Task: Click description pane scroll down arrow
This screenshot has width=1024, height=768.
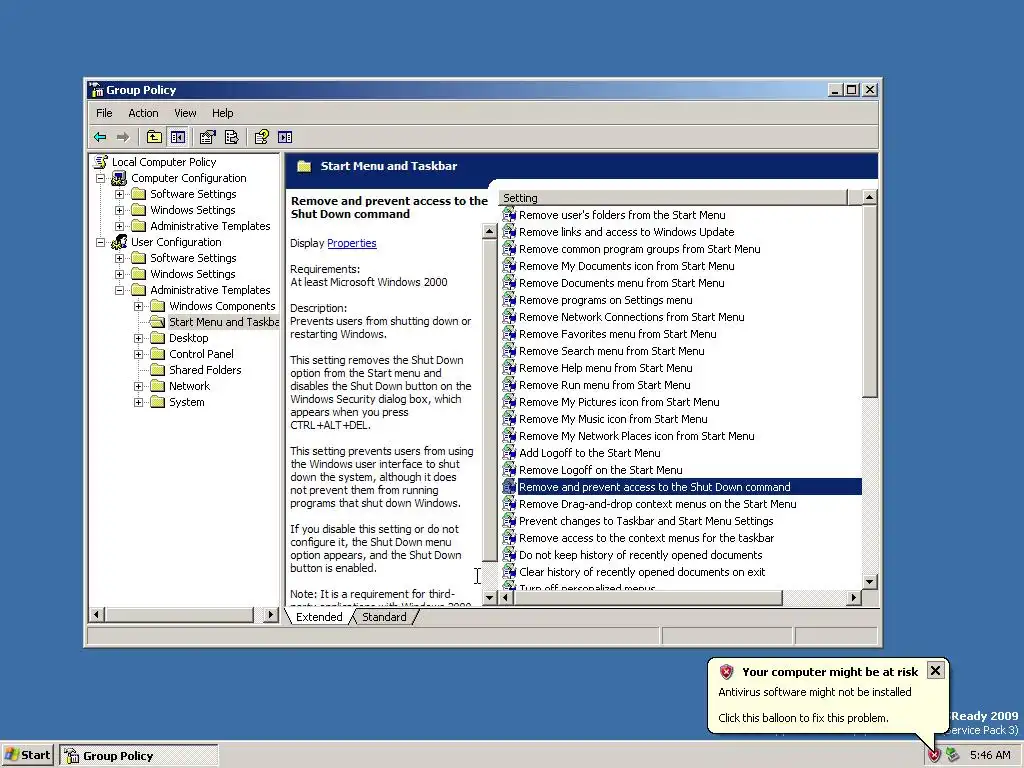Action: [489, 598]
